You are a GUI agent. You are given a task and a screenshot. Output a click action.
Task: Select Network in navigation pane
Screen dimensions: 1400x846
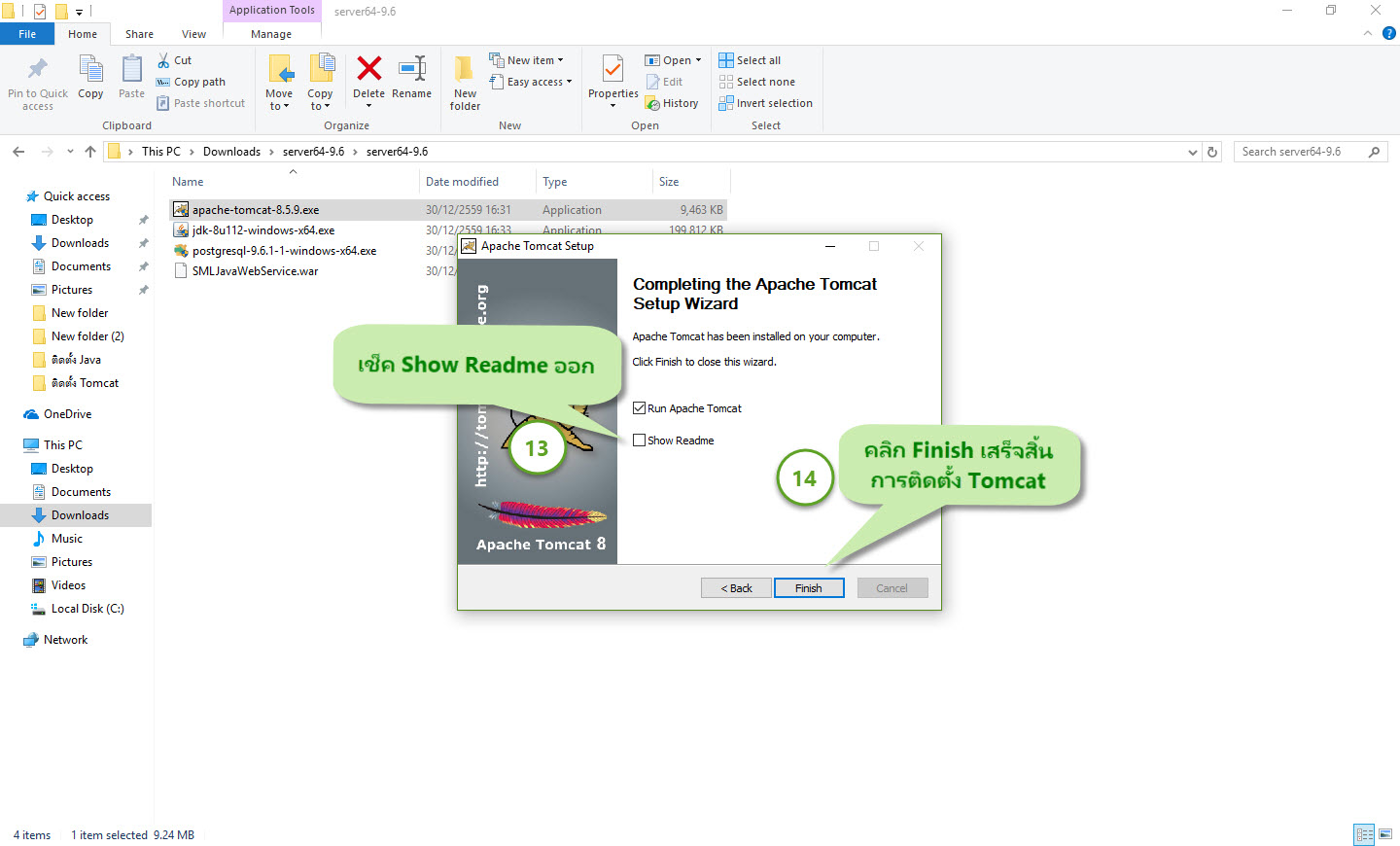65,640
